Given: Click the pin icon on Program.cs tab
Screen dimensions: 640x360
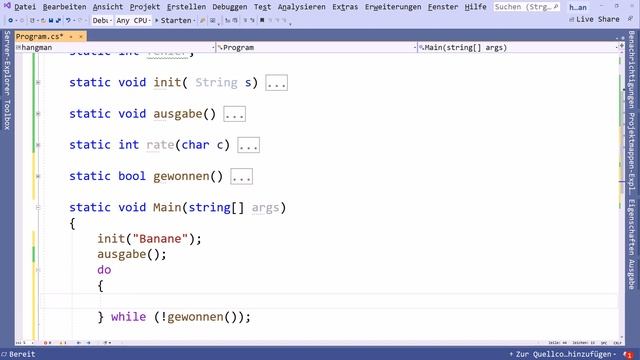Looking at the screenshot, I should [71, 37].
